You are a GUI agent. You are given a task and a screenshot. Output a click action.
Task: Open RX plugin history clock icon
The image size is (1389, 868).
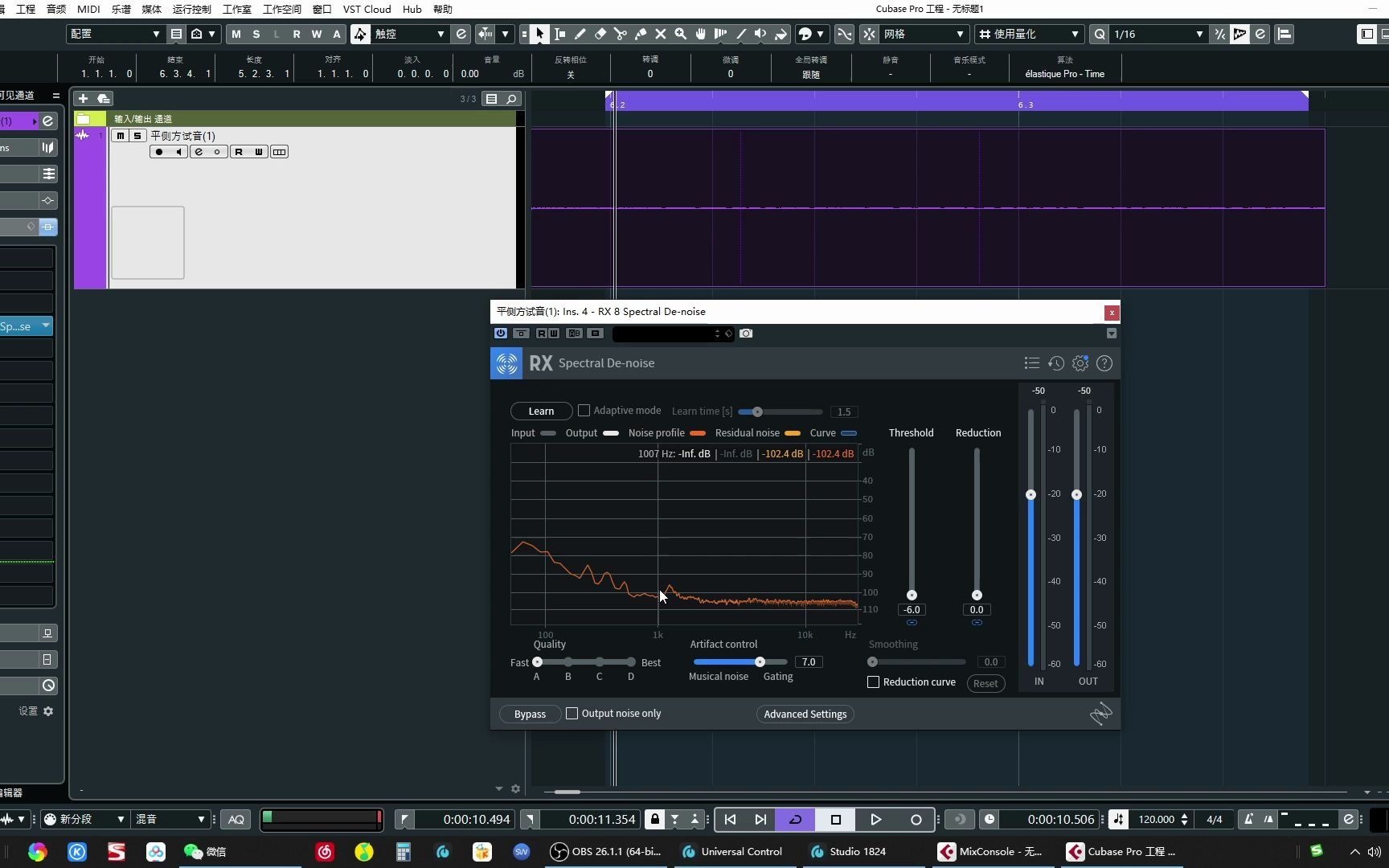pyautogui.click(x=1056, y=363)
